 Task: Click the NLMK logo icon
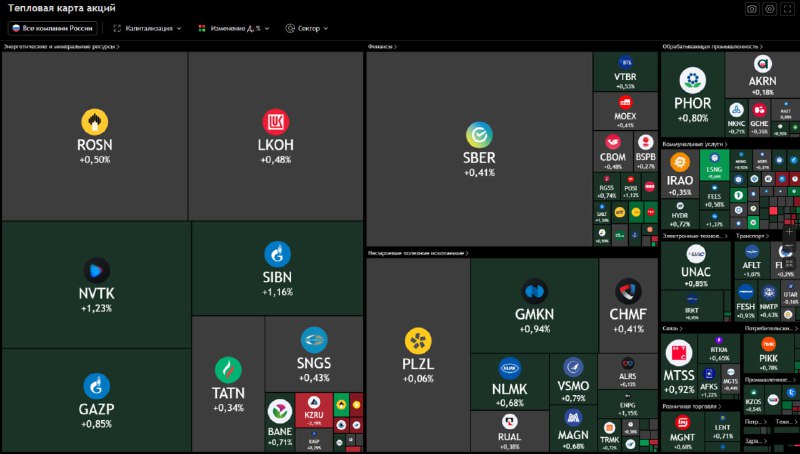509,368
